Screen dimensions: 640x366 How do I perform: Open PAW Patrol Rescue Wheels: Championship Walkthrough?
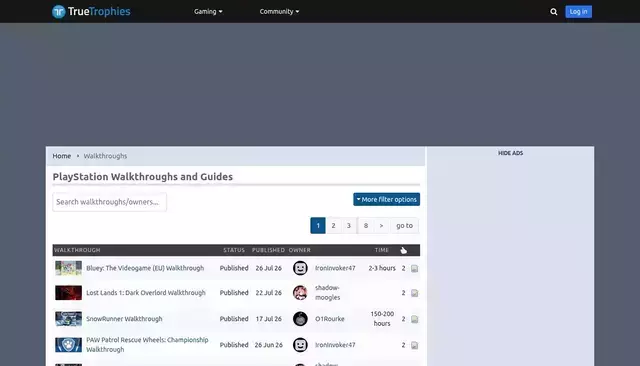(x=147, y=345)
